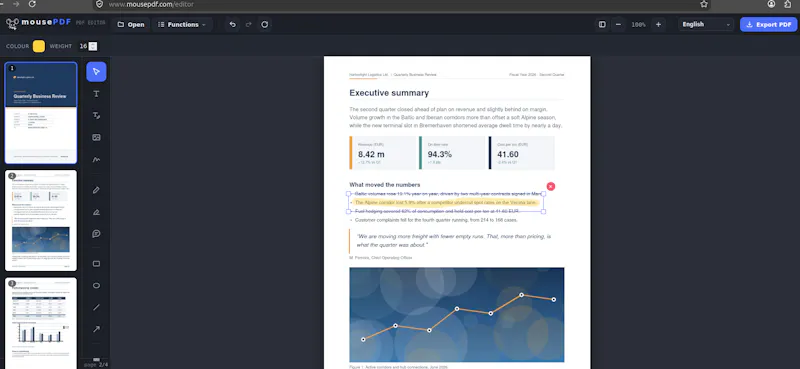Click the yellow highlighted Alpine corridor line
The image size is (800, 369).
(446, 203)
